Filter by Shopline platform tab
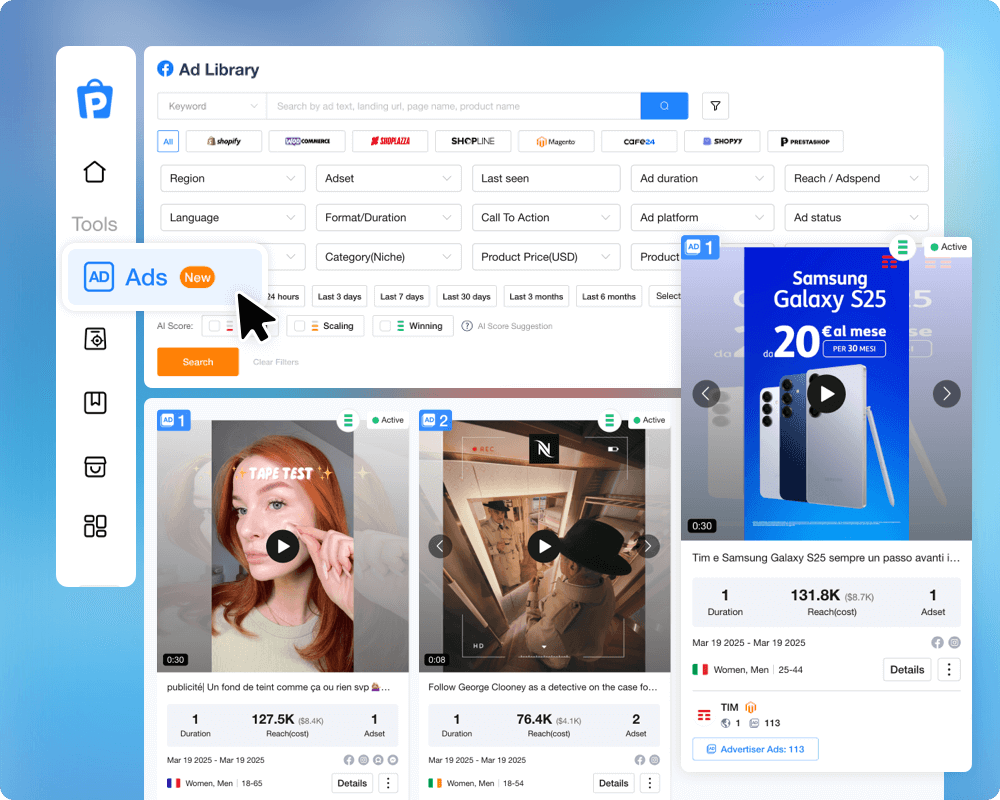Image resolution: width=1000 pixels, height=800 pixels. point(473,141)
